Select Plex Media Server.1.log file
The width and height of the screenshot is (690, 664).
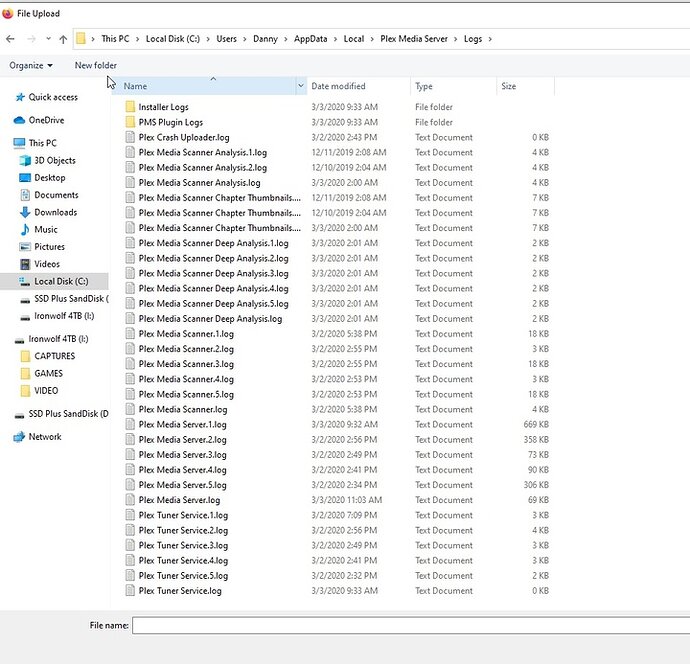point(183,425)
